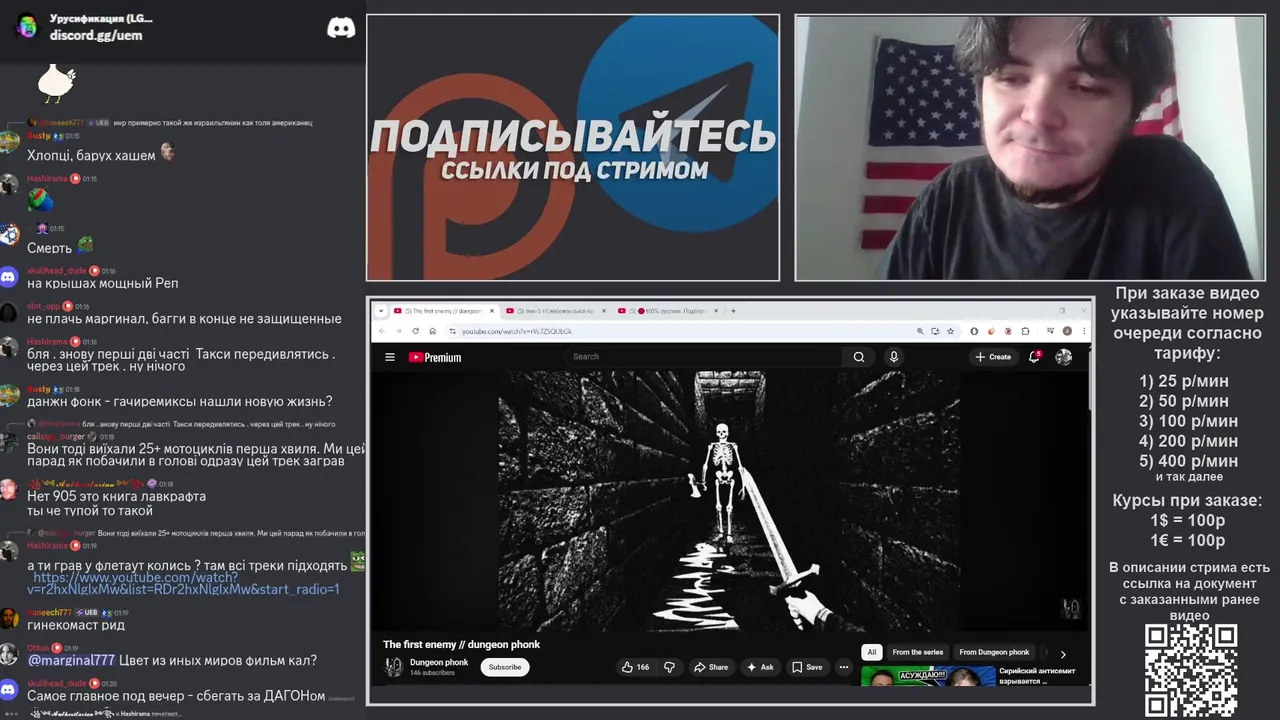Image resolution: width=1280 pixels, height=720 pixels.
Task: Click the '146 subscribers' text
Action: click(x=432, y=673)
